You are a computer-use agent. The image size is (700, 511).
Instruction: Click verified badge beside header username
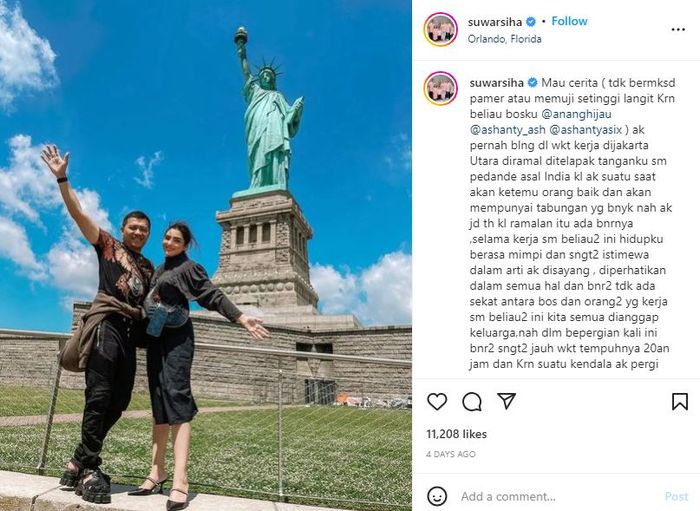coord(531,21)
